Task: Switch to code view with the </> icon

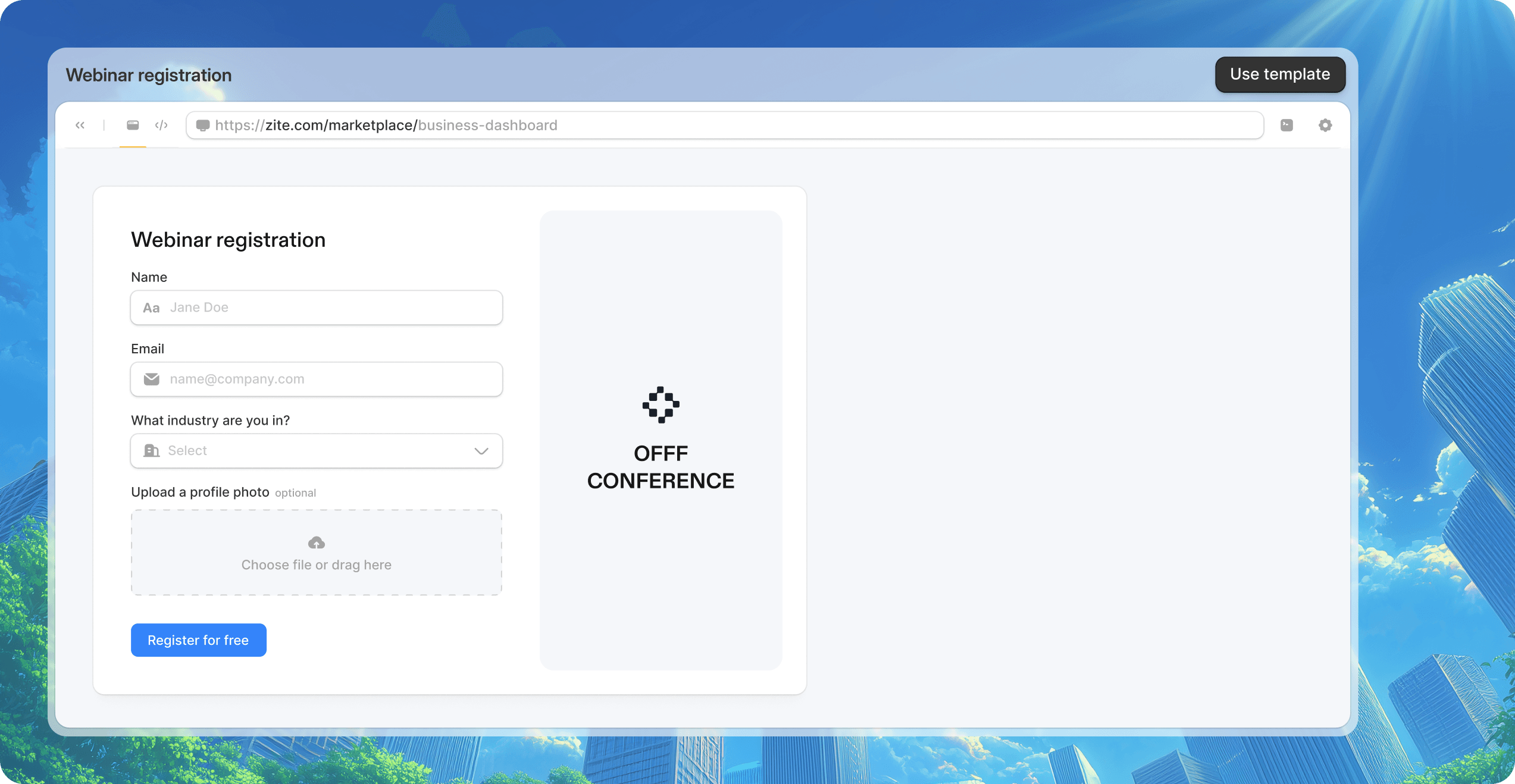Action: point(161,125)
